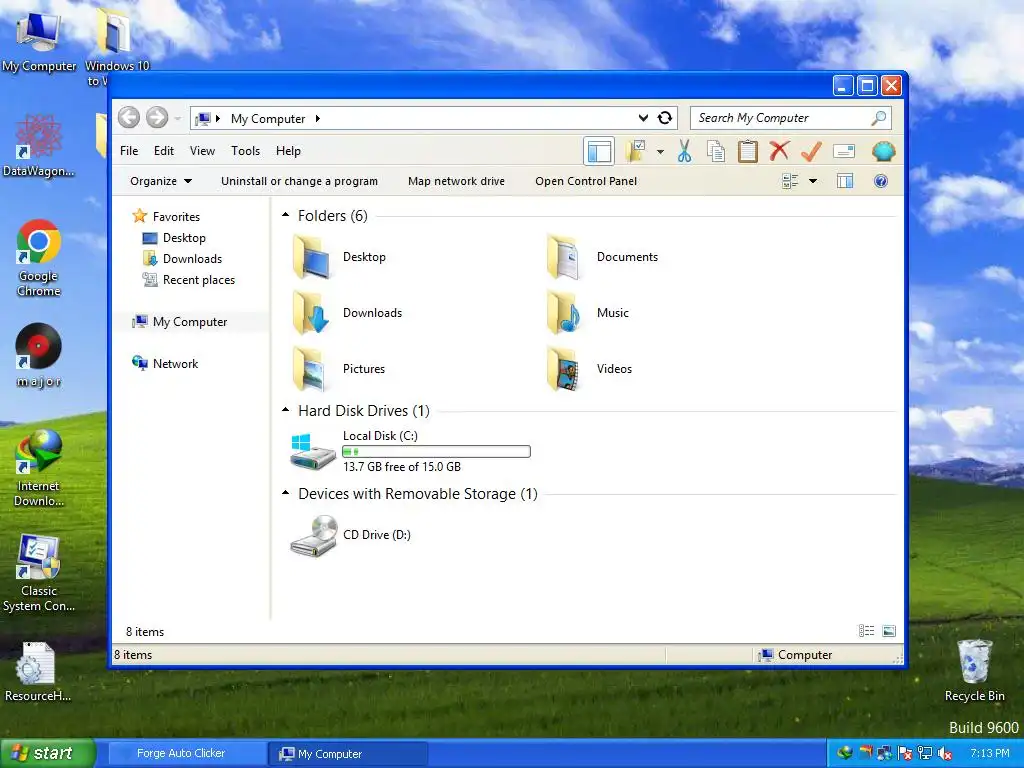1024x768 pixels.
Task: Click the Google Chrome desktop shortcut
Action: tap(39, 258)
